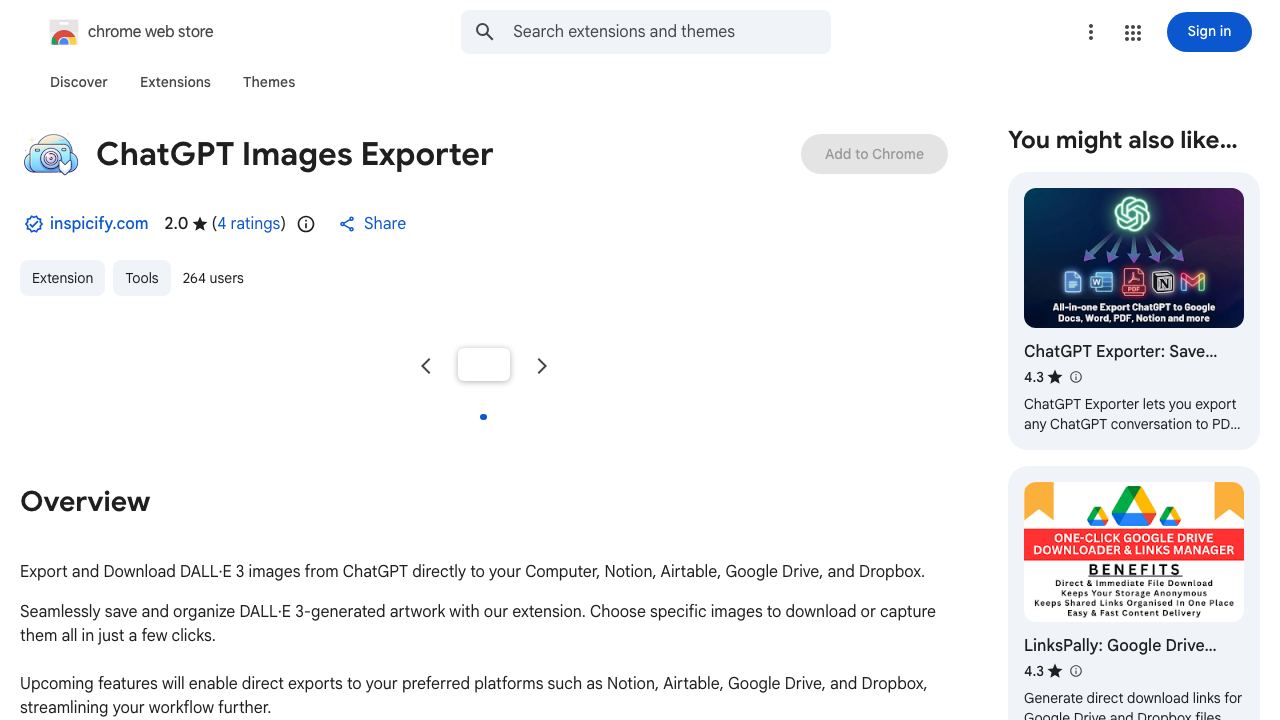
Task: Click the 'Seamlessly save and organize' paragraph
Action: tap(478, 623)
